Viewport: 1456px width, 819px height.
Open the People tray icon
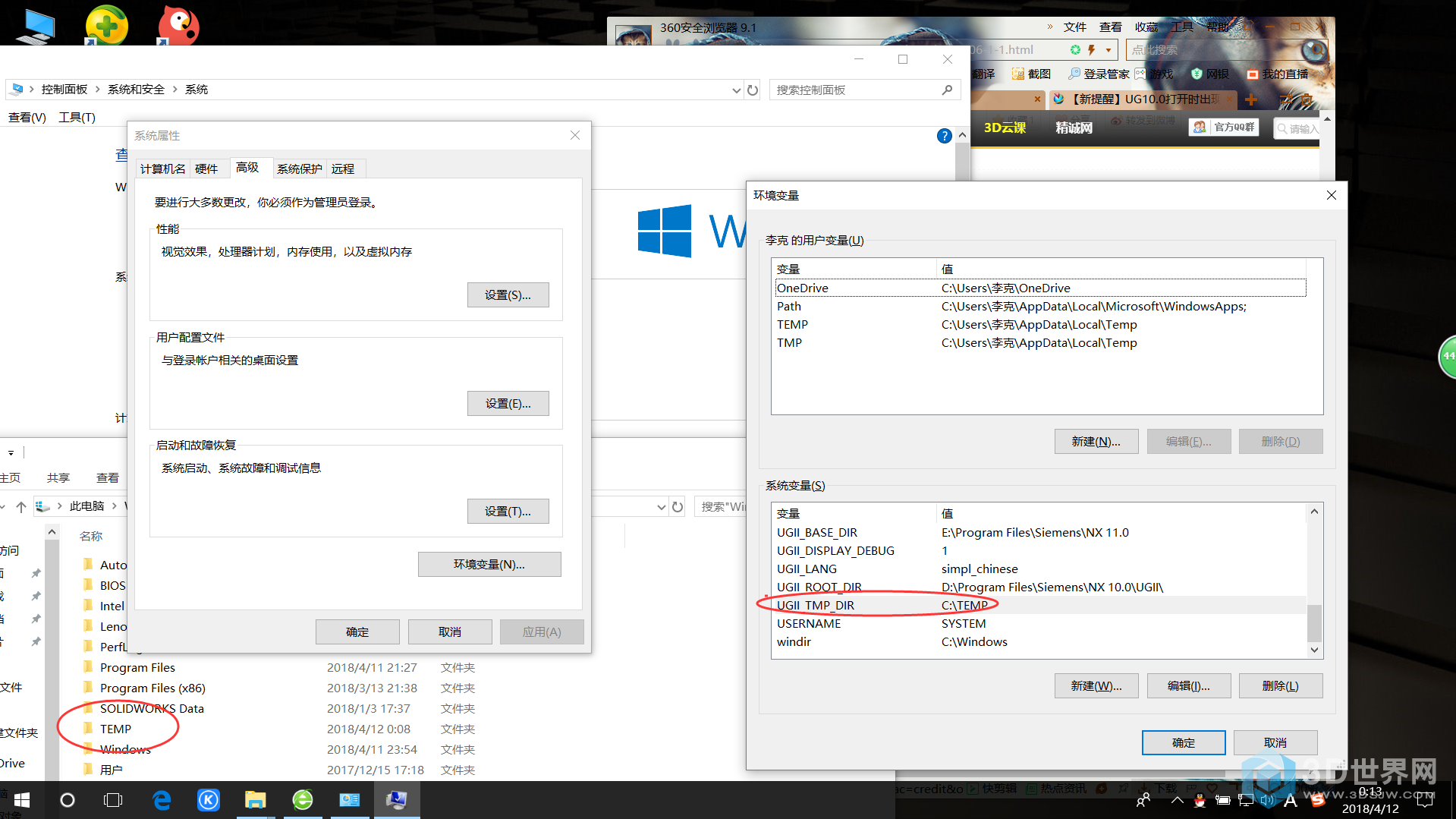(1143, 800)
